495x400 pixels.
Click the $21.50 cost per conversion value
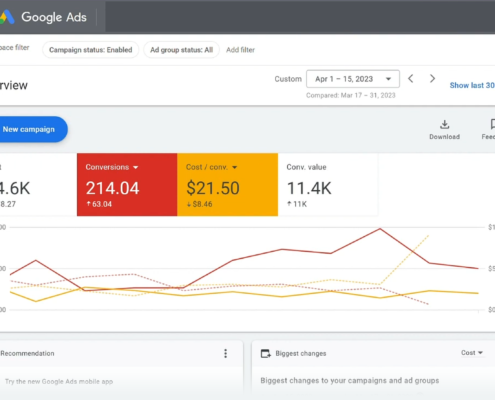(213, 188)
